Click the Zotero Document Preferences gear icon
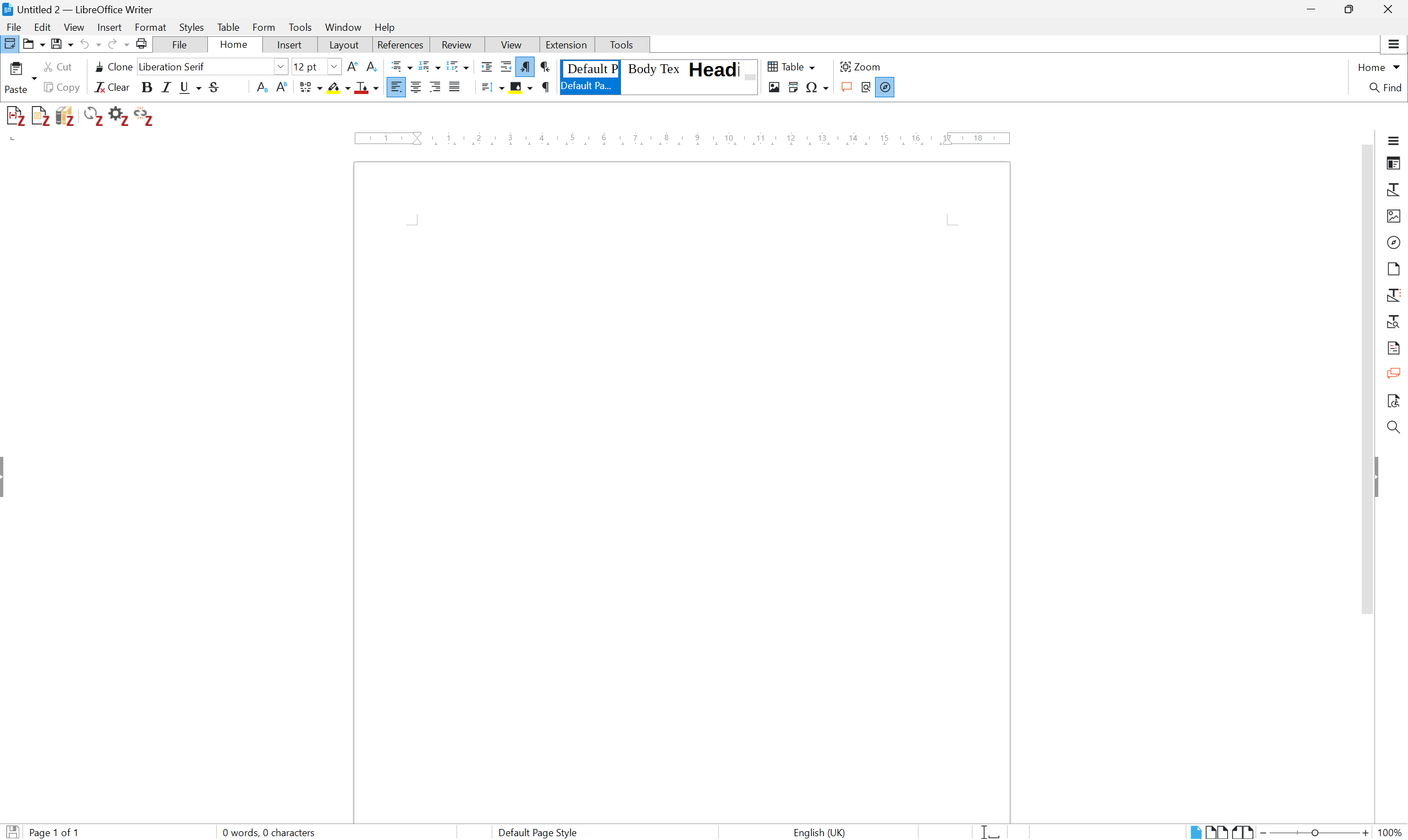Screen dimensions: 1408x840 coord(118,116)
